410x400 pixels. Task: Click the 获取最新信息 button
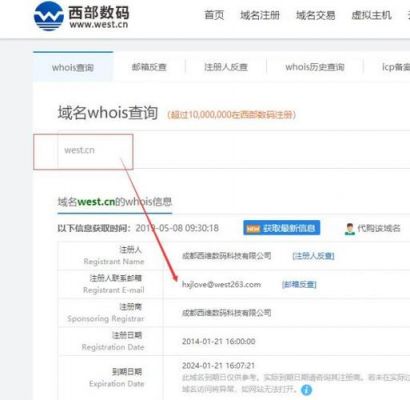282,228
